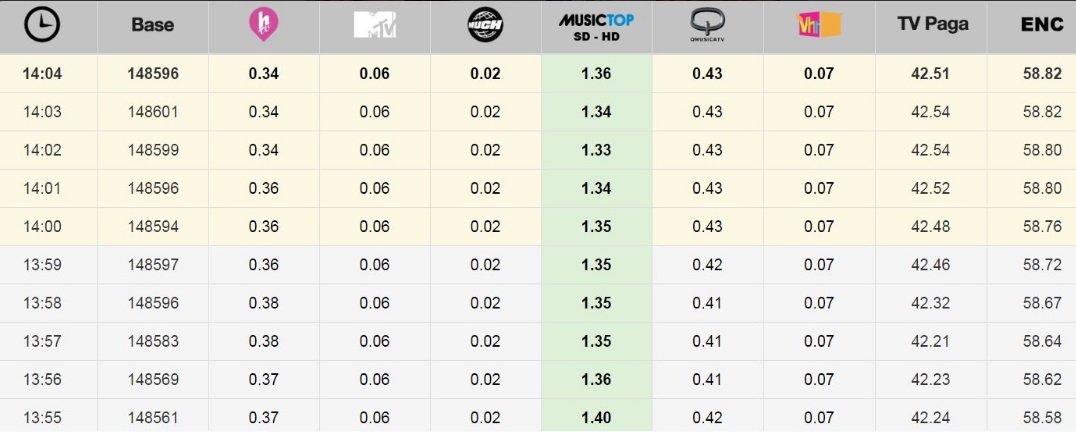Click the Base column header
The height and width of the screenshot is (432, 1076).
[x=153, y=26]
